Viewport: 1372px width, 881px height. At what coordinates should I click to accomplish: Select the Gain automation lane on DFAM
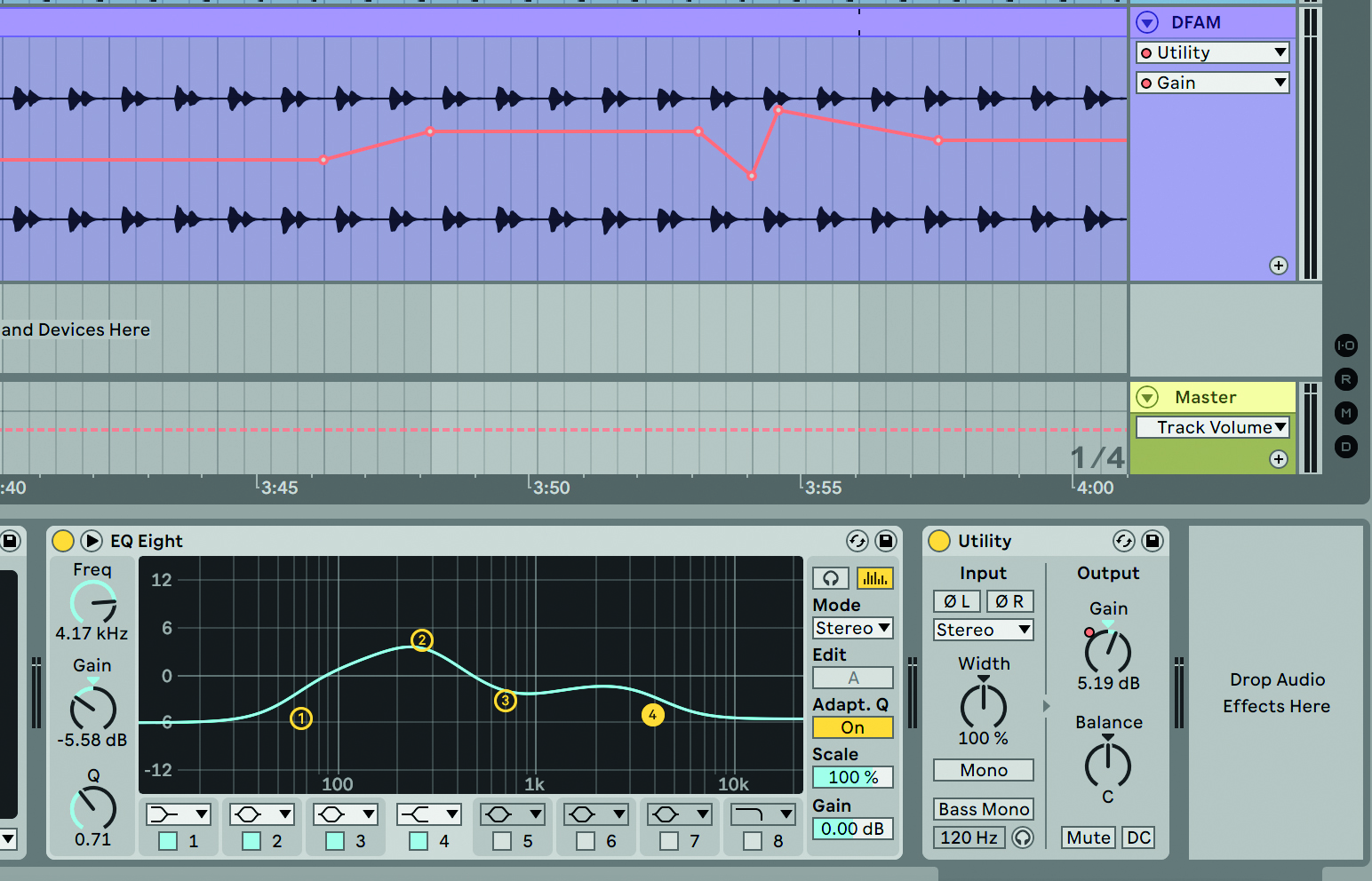point(1212,83)
